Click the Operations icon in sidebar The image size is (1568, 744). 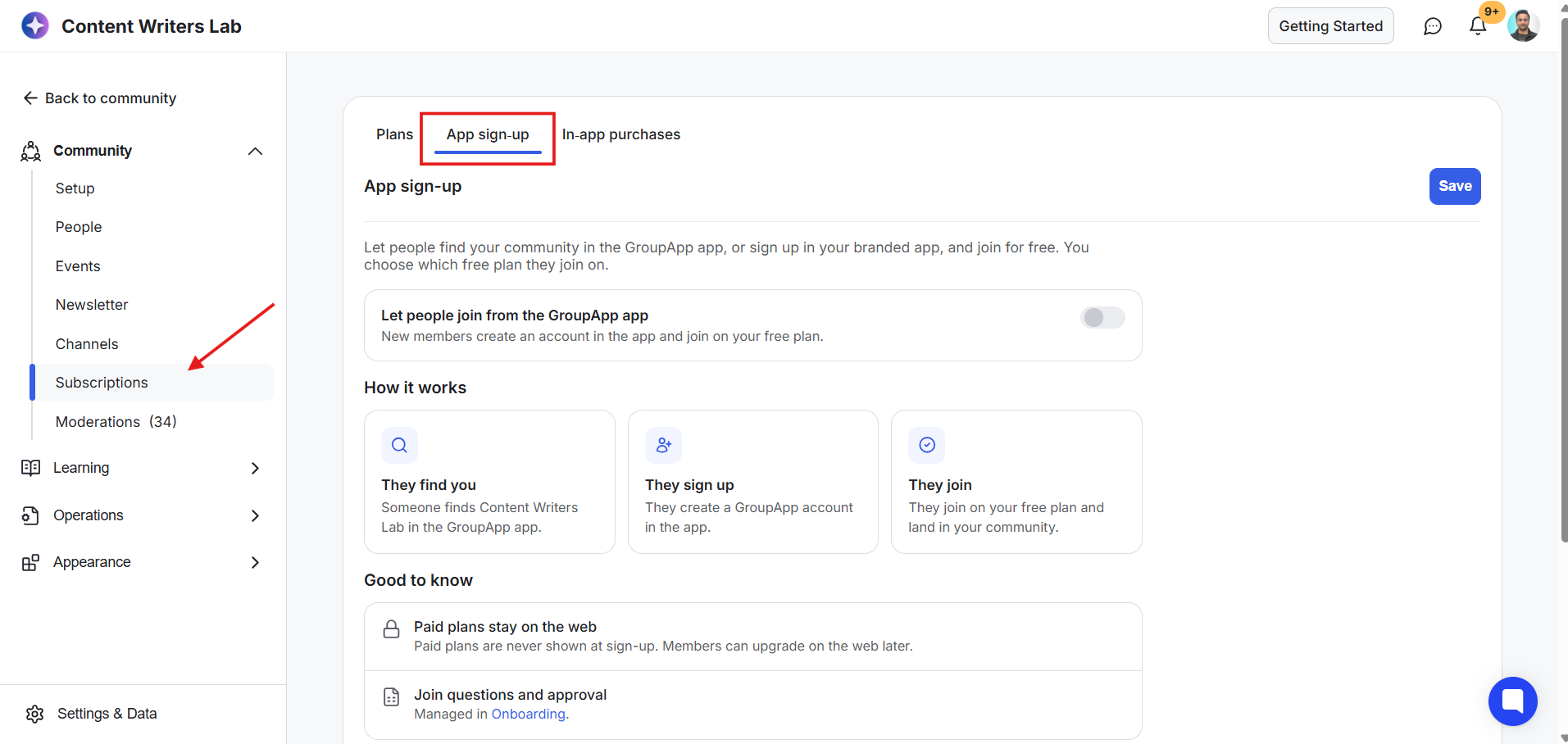click(31, 515)
